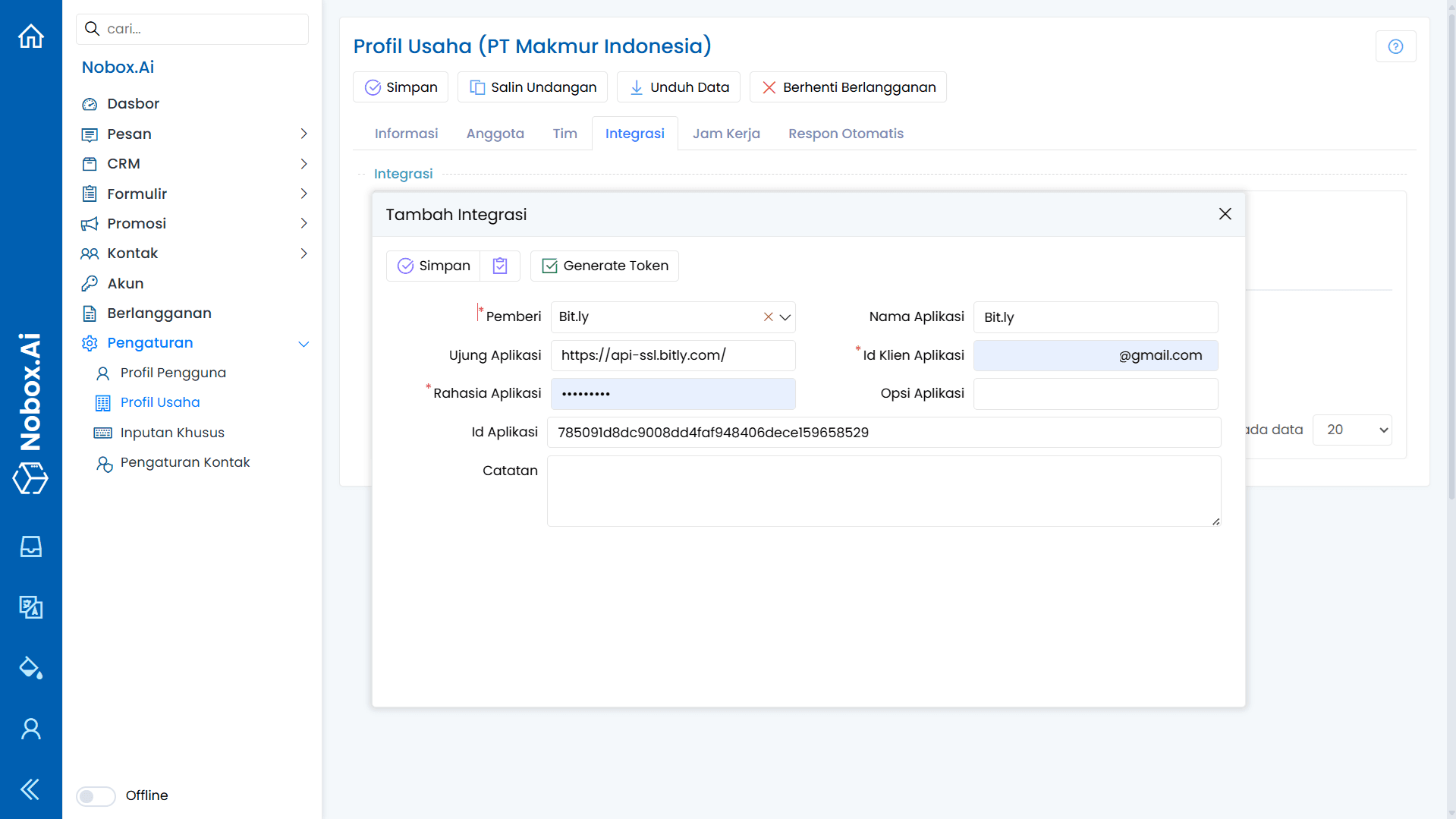
Task: Click the Nobox.Ai diamond logo icon
Action: tap(29, 479)
